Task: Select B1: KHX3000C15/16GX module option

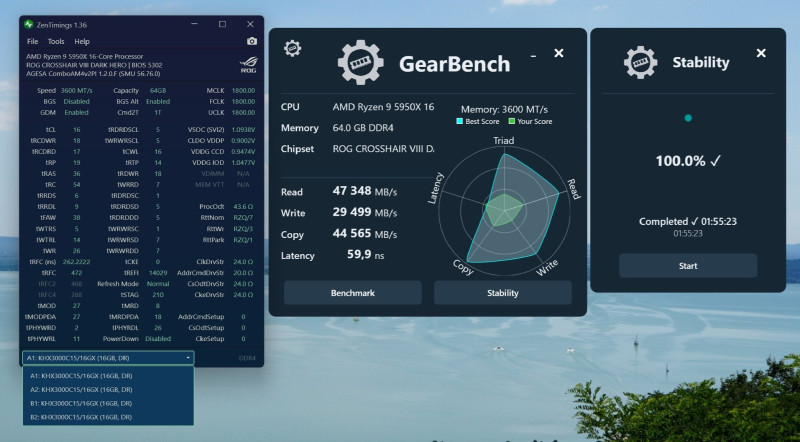Action: [x=108, y=403]
